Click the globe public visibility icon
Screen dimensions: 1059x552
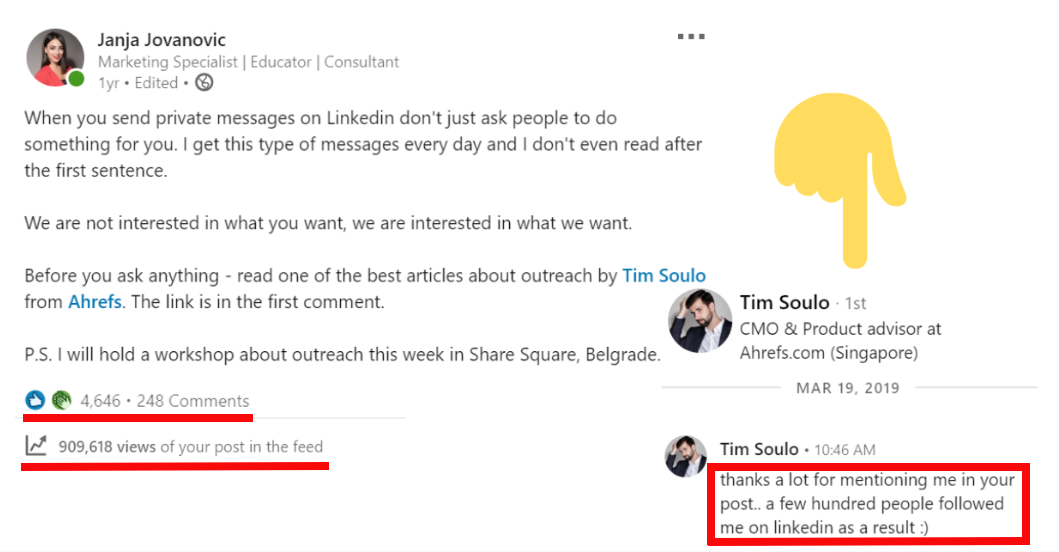click(205, 83)
